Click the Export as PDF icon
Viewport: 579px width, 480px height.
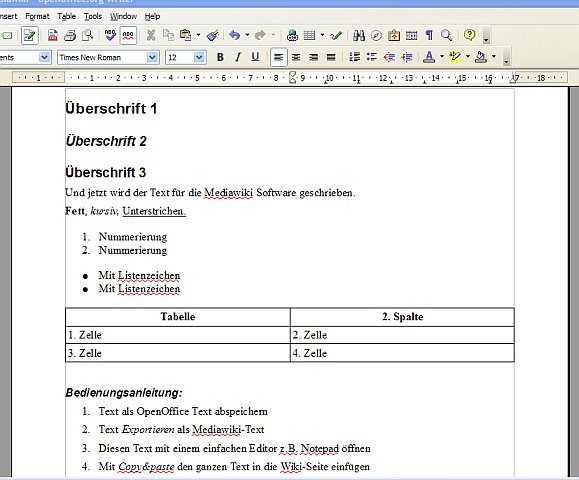[53, 35]
